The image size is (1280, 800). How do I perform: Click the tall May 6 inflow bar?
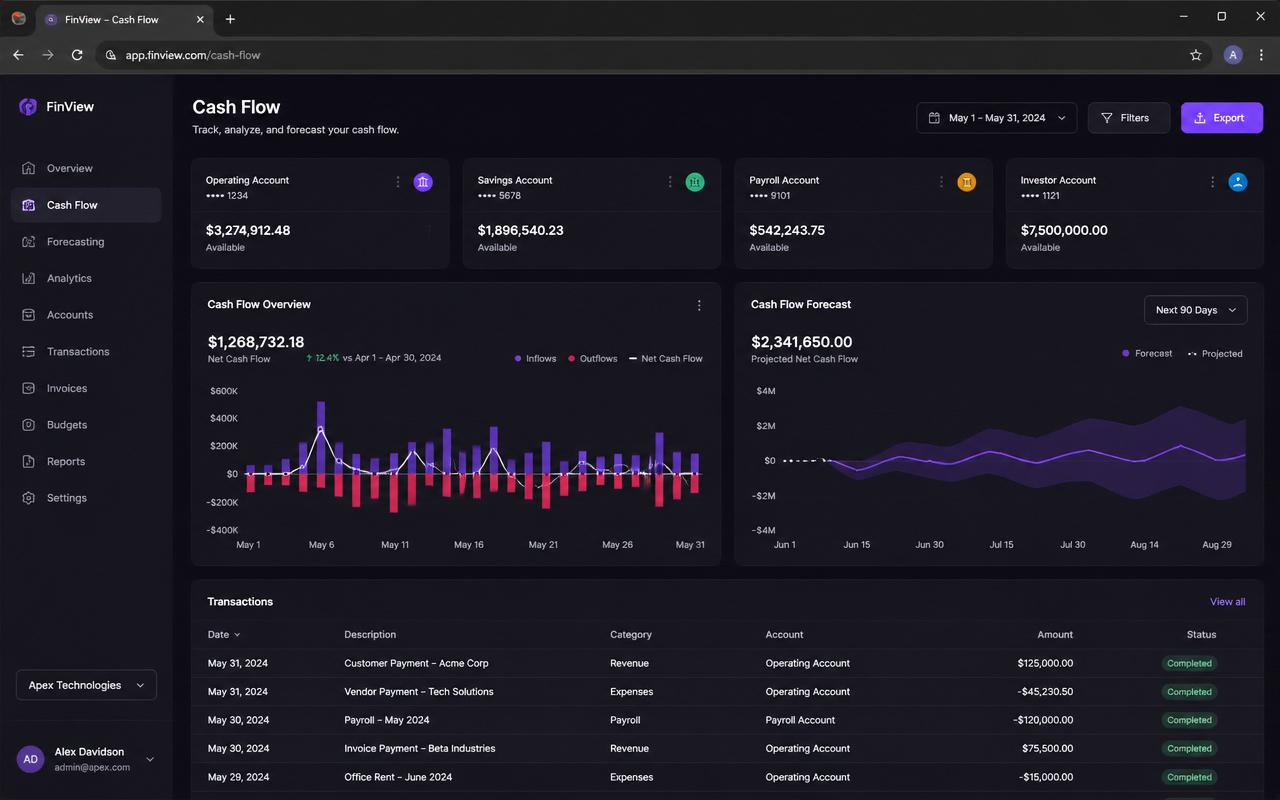pos(321,438)
